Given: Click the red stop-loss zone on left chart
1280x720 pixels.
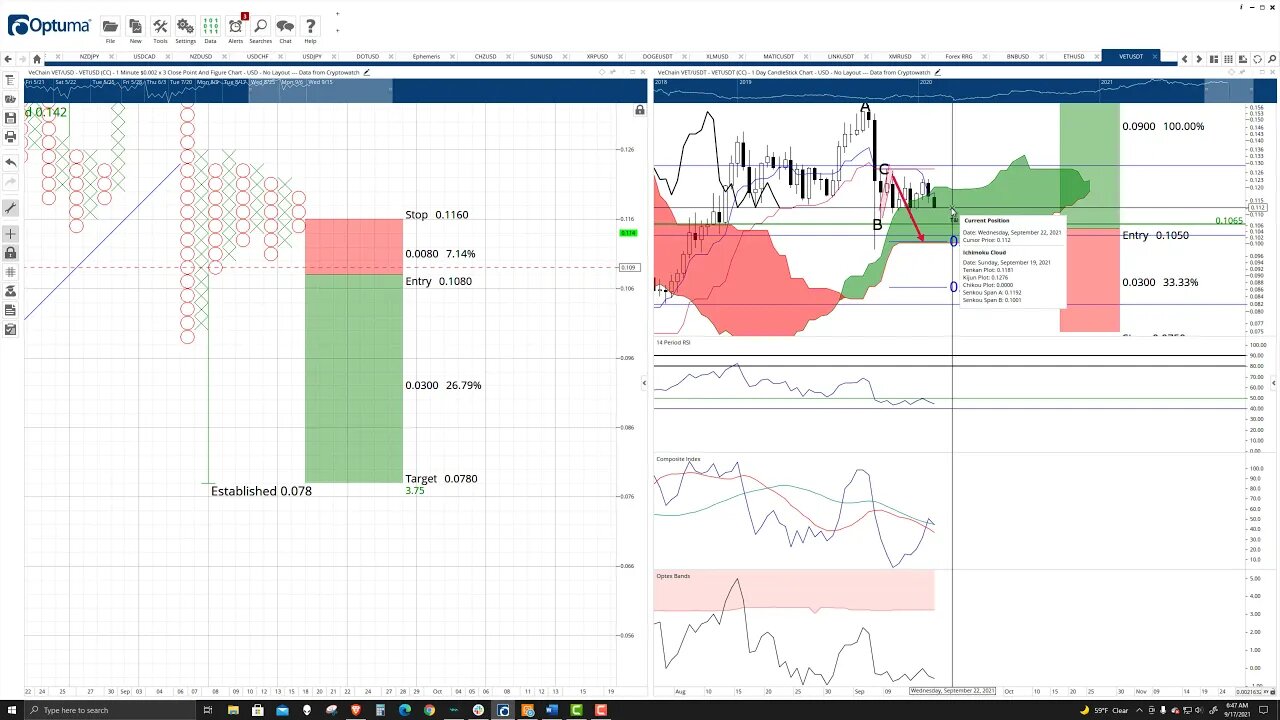Looking at the screenshot, I should coord(354,246).
